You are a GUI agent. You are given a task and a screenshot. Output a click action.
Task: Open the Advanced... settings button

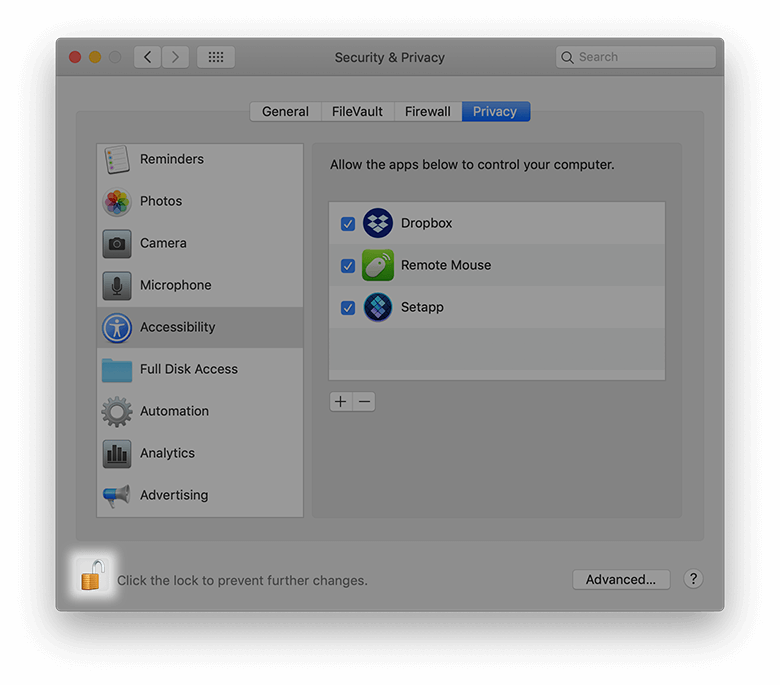coord(621,580)
